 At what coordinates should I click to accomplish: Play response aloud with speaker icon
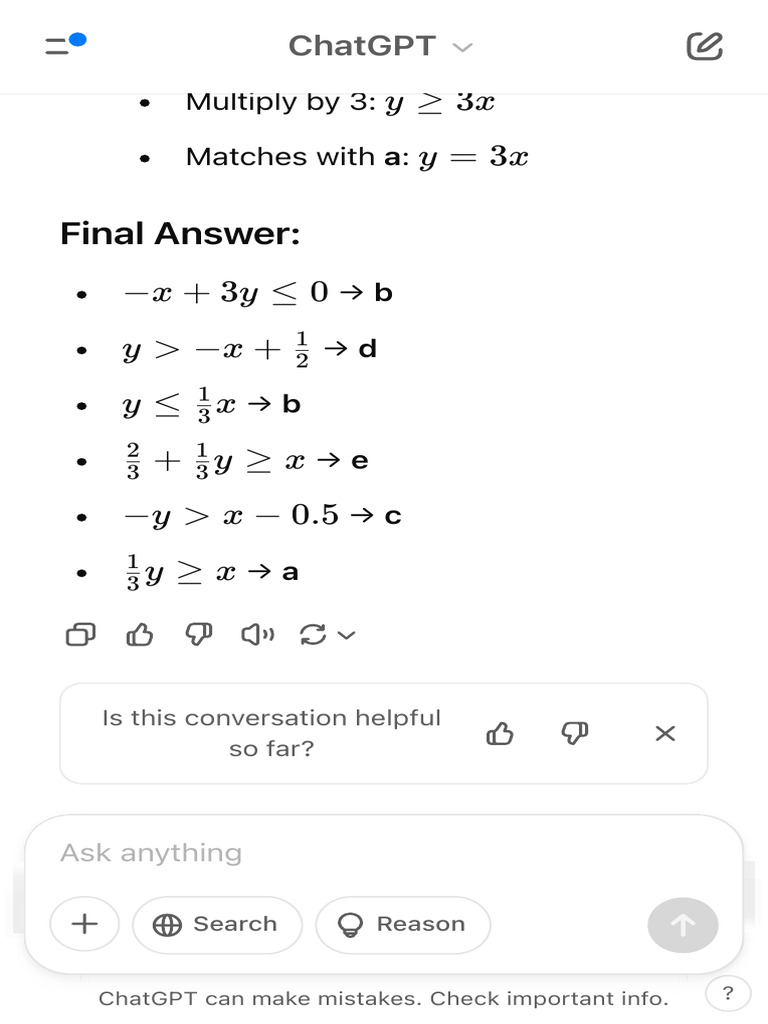[x=257, y=634]
